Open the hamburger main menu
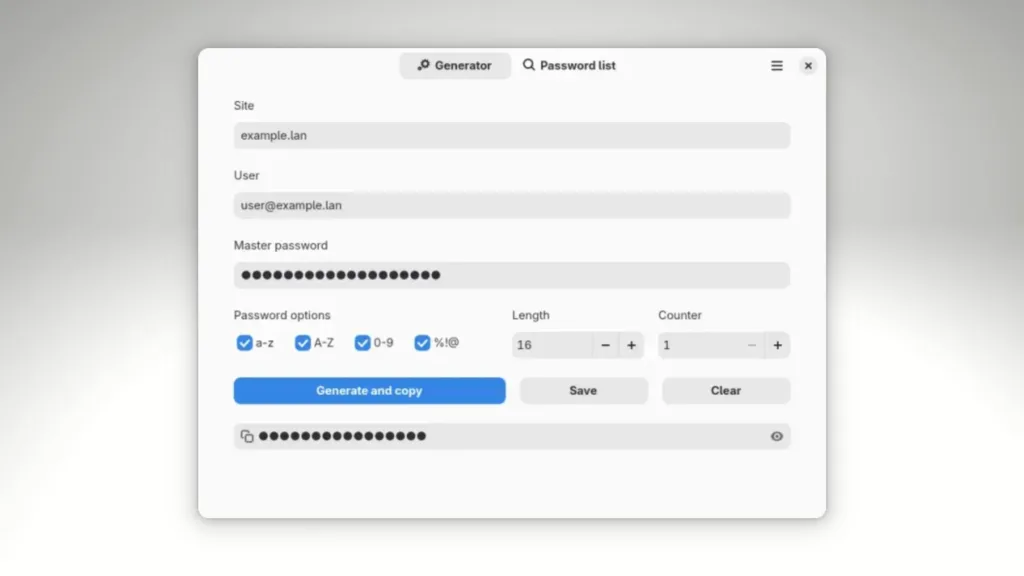Viewport: 1024px width, 576px height. pos(776,65)
